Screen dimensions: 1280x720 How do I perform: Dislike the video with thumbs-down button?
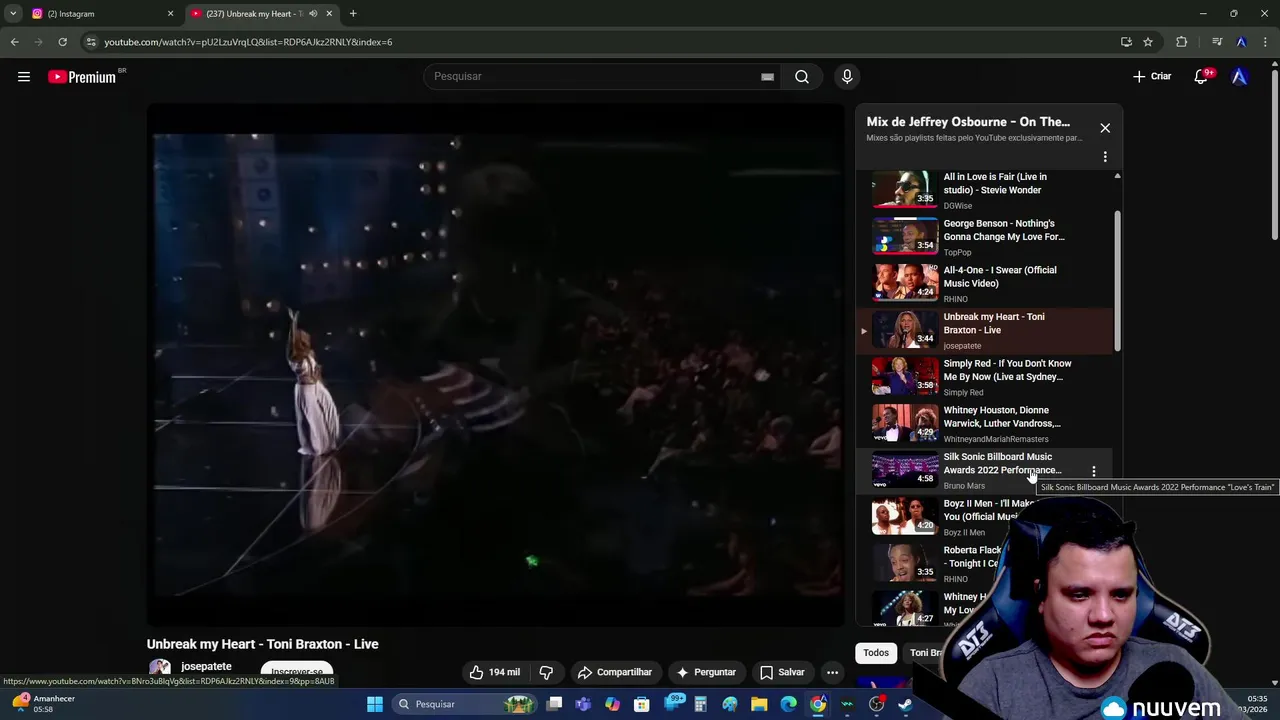coord(546,672)
